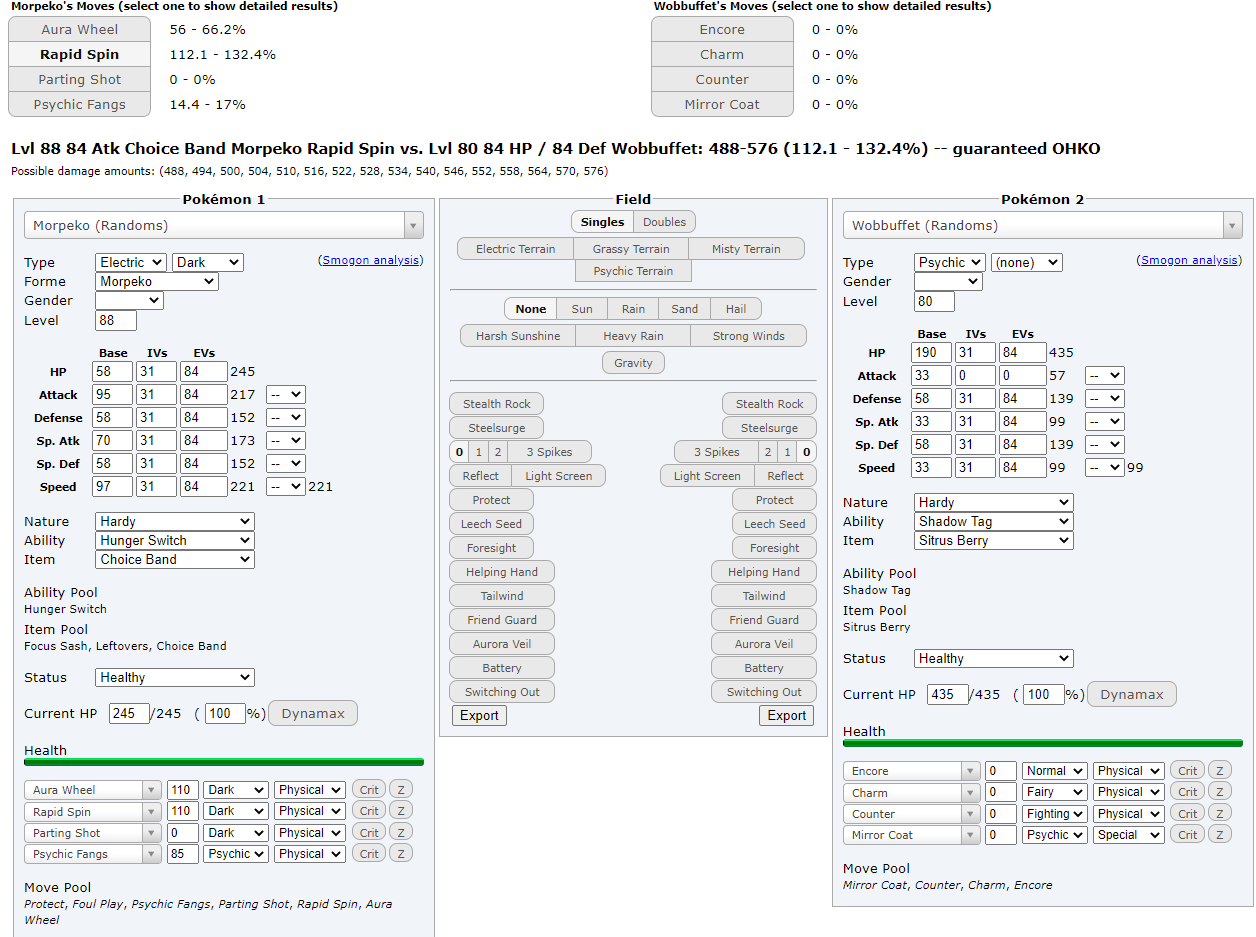Open the Mirror Coat category dropdown
This screenshot has width=1256, height=937.
[1128, 835]
